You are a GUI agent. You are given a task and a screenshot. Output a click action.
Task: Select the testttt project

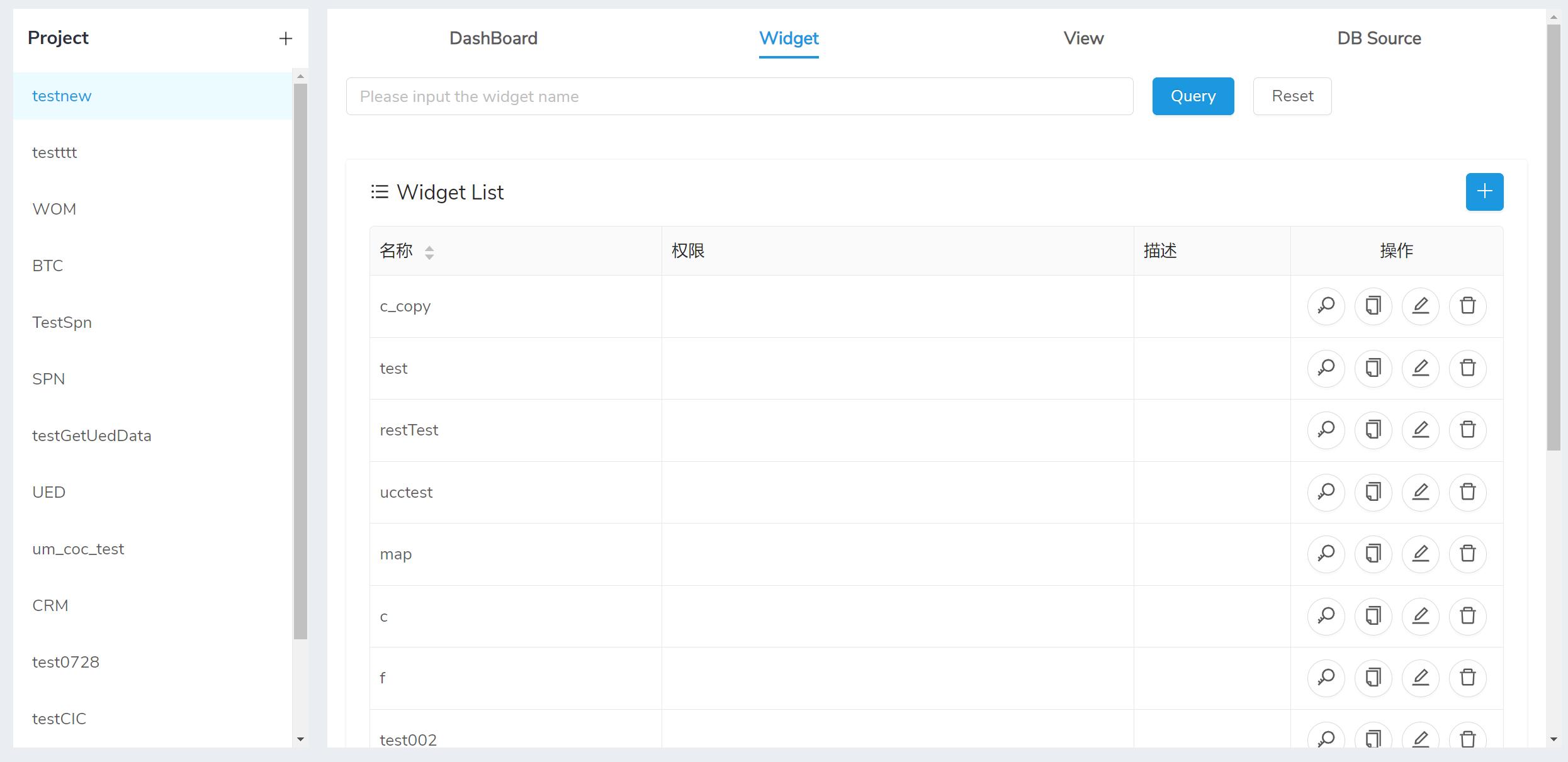tap(152, 152)
